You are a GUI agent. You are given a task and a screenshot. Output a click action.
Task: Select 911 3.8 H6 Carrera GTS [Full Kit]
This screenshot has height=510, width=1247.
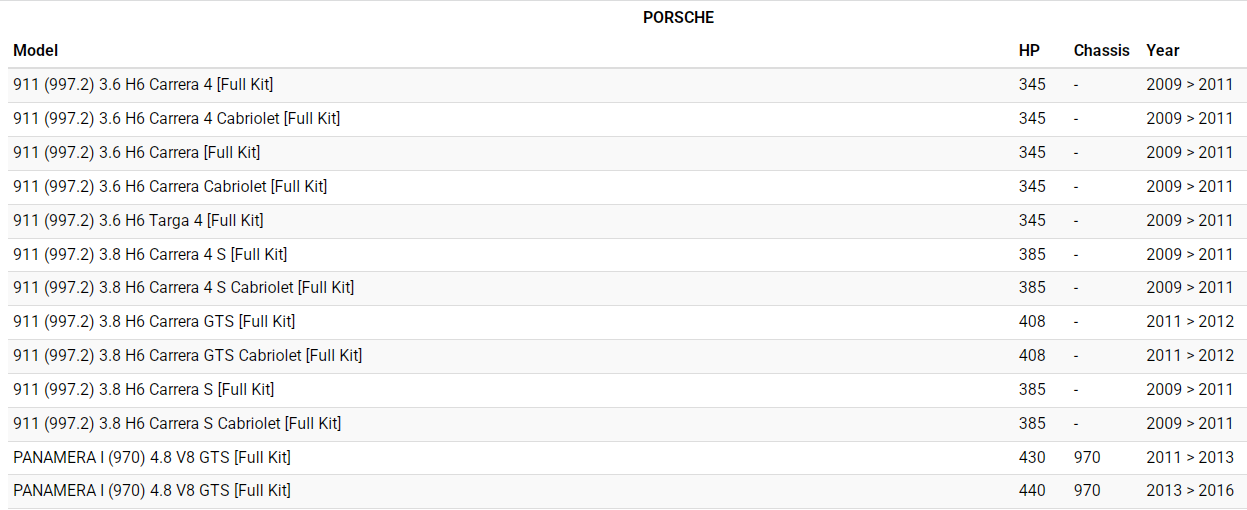(x=154, y=322)
